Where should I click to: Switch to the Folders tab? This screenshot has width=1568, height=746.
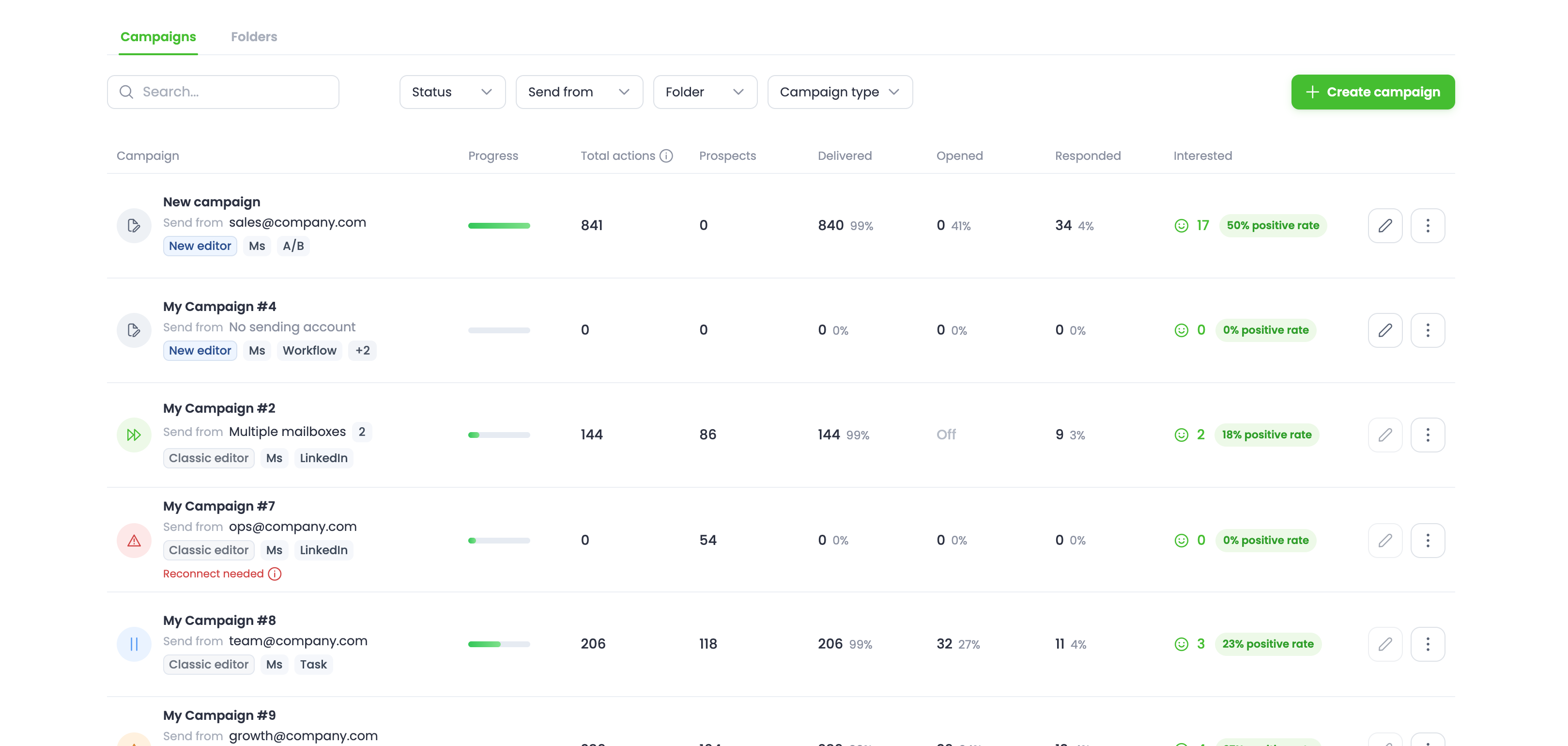pyautogui.click(x=254, y=36)
